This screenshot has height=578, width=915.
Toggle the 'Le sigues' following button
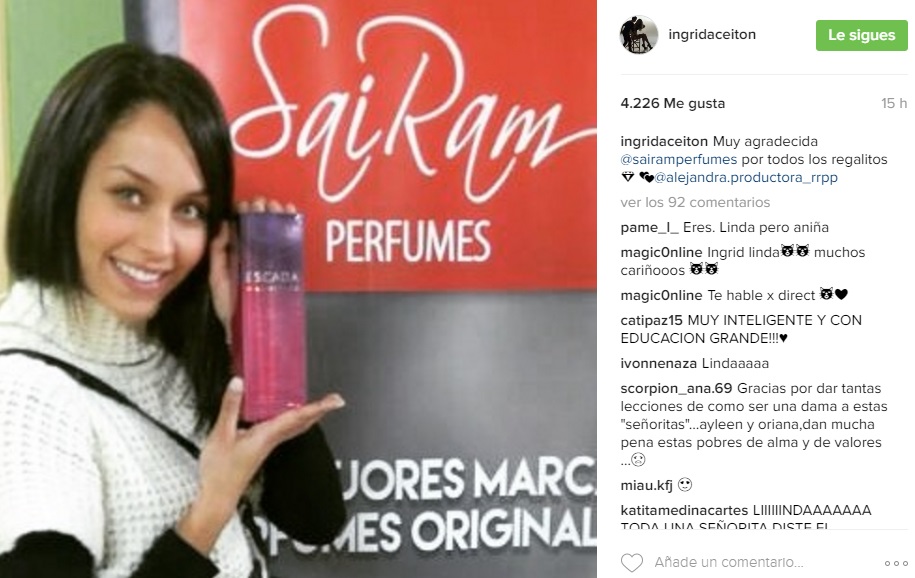[861, 35]
